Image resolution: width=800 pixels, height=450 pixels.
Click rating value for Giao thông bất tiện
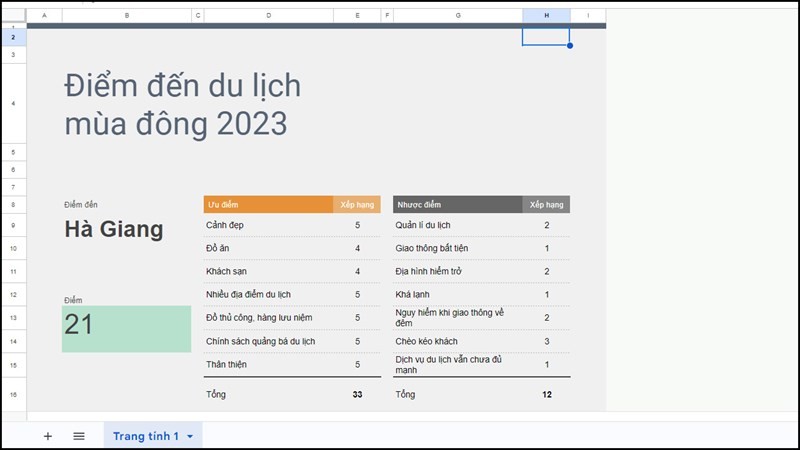(546, 248)
